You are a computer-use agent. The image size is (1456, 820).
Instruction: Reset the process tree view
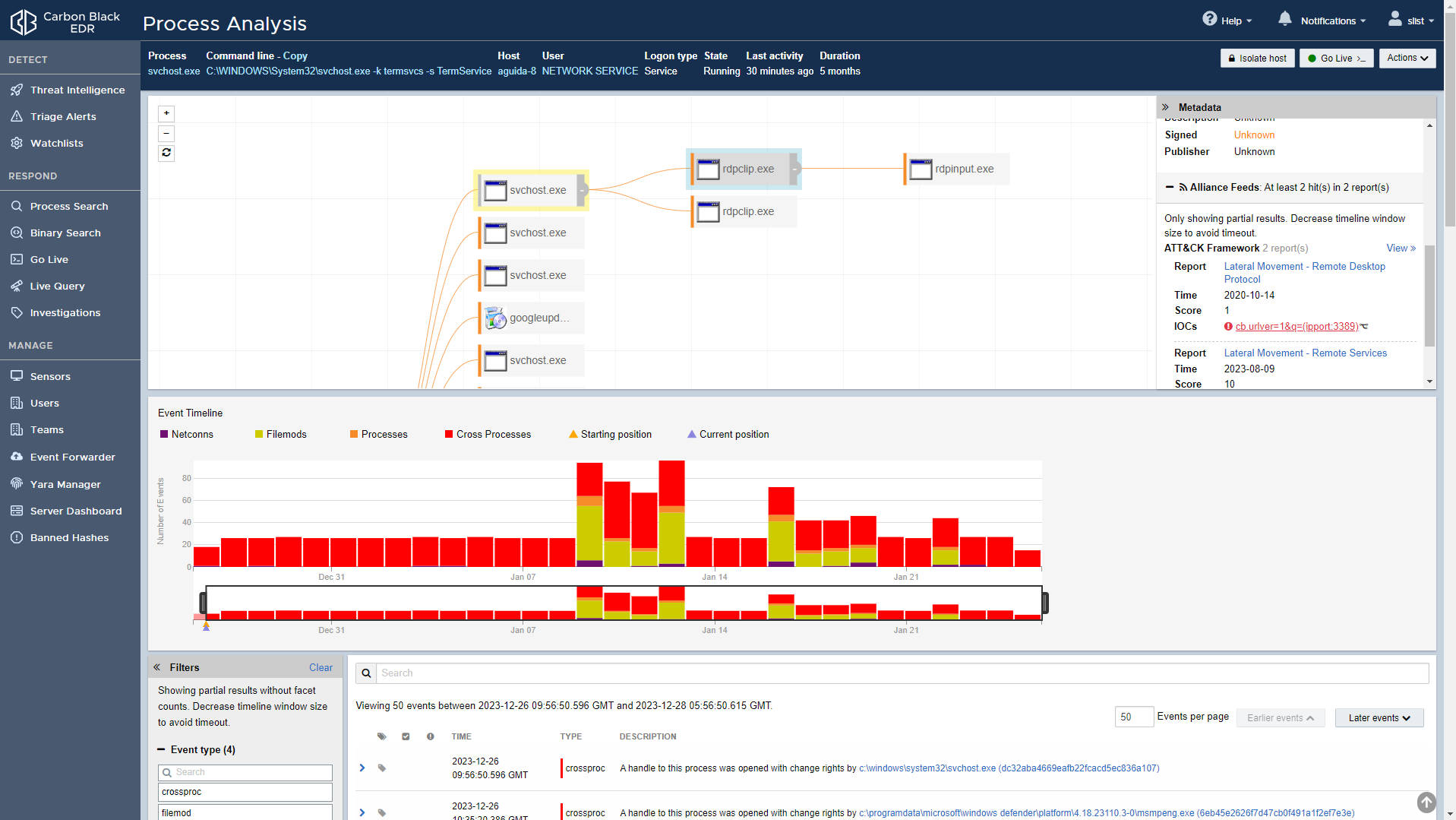click(x=166, y=153)
